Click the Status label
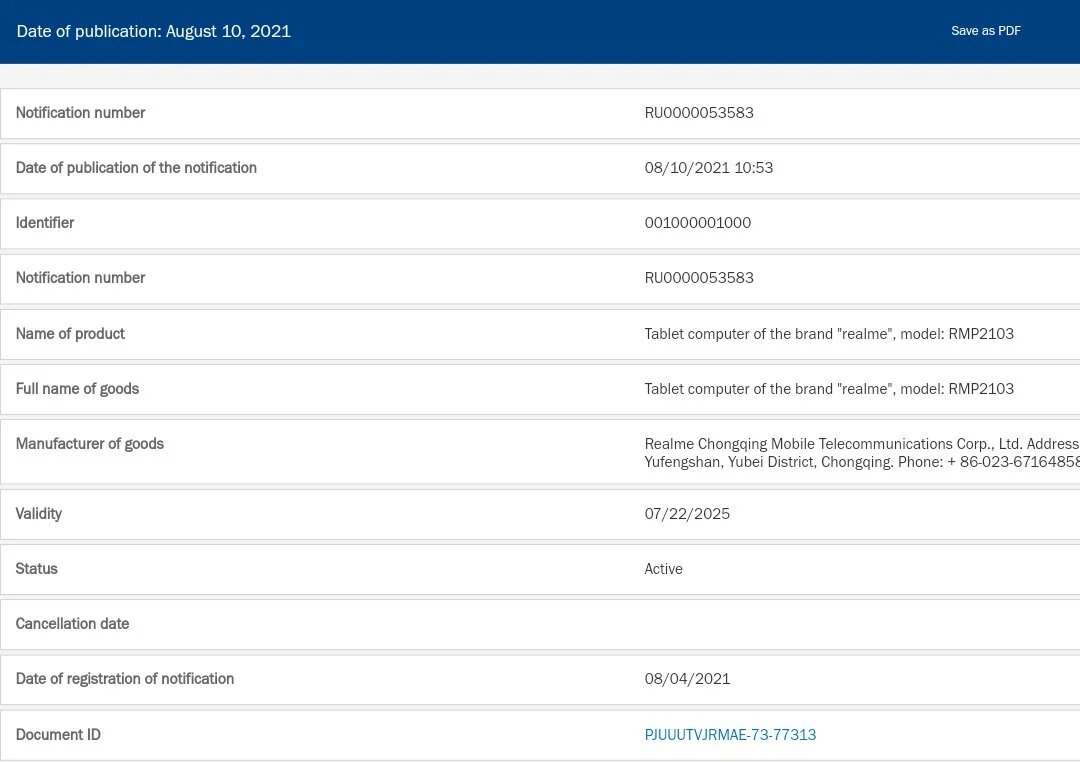This screenshot has width=1080, height=762. (37, 569)
